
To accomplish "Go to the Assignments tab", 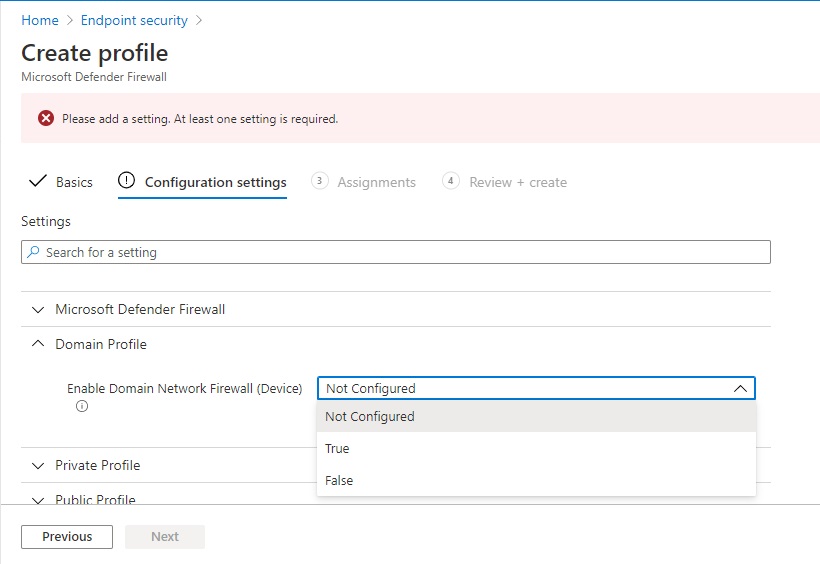I will (376, 182).
